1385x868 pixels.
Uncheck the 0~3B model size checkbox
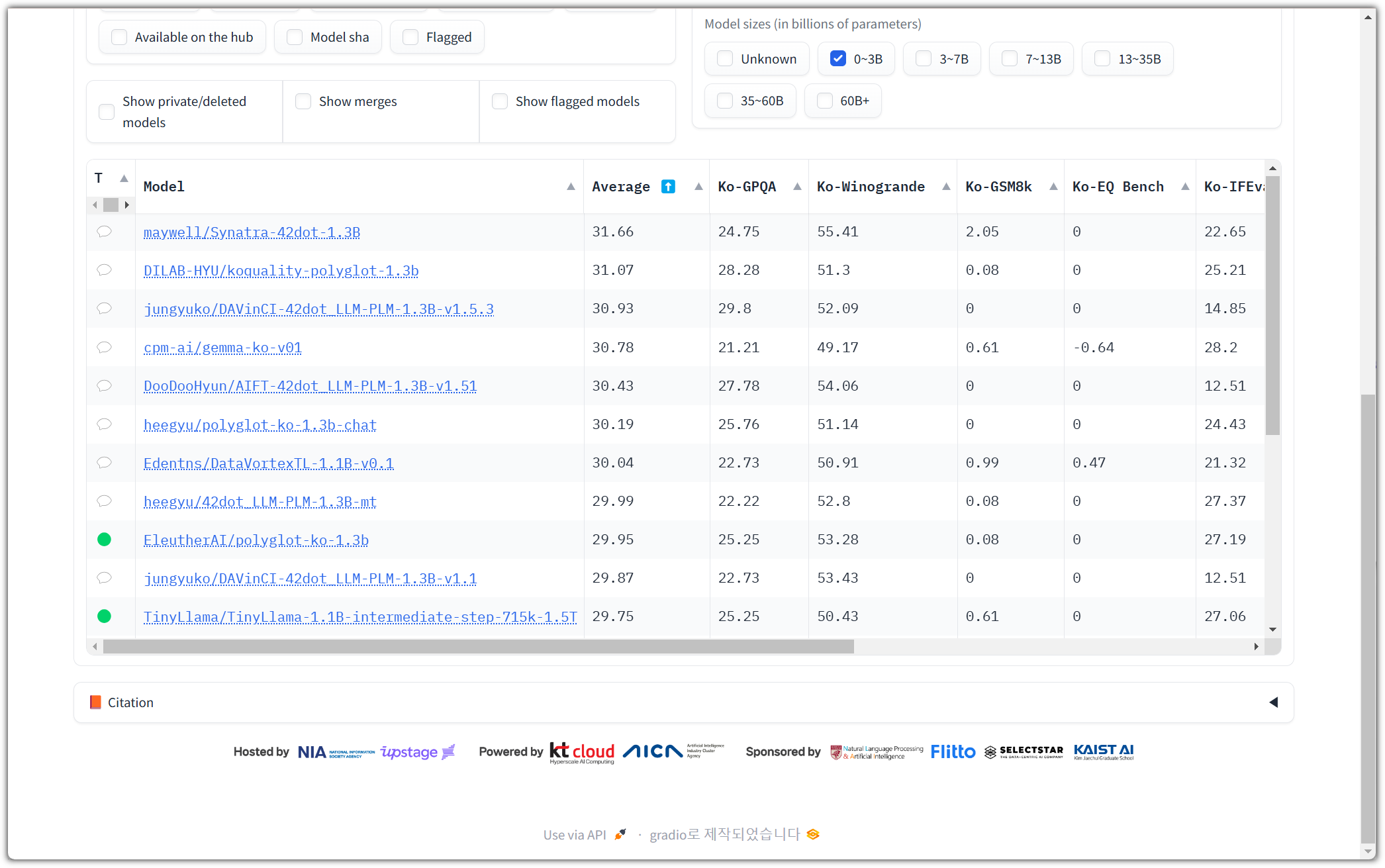click(x=838, y=59)
